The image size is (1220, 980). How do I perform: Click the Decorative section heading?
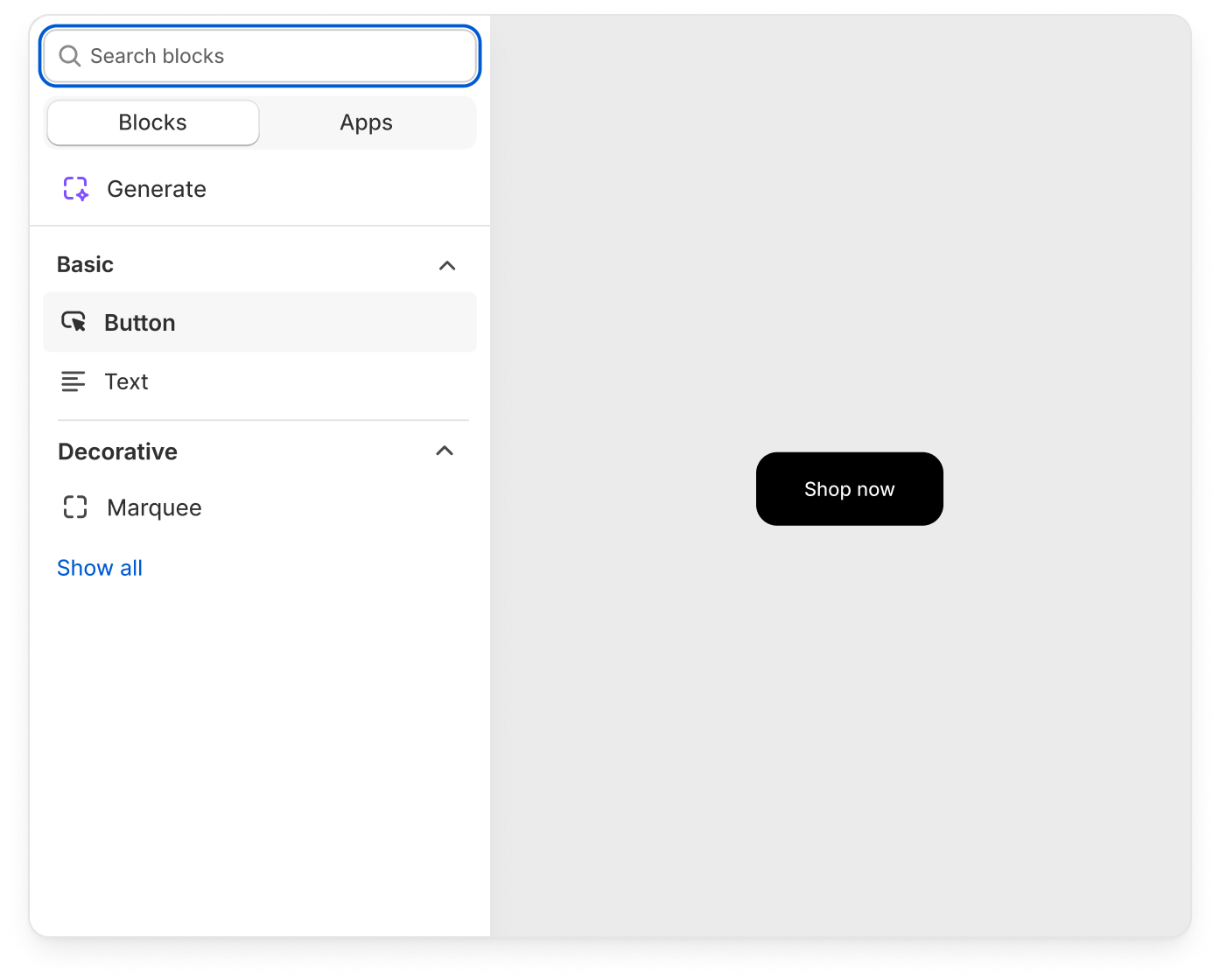pyautogui.click(x=118, y=451)
